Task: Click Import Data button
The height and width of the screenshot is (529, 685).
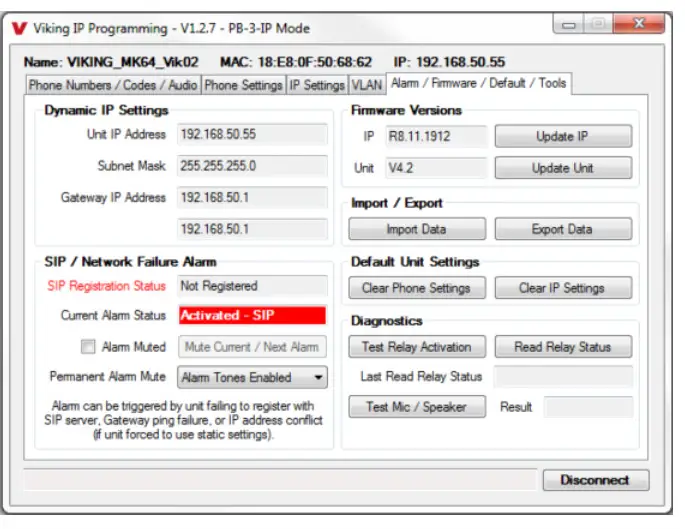Action: click(417, 229)
